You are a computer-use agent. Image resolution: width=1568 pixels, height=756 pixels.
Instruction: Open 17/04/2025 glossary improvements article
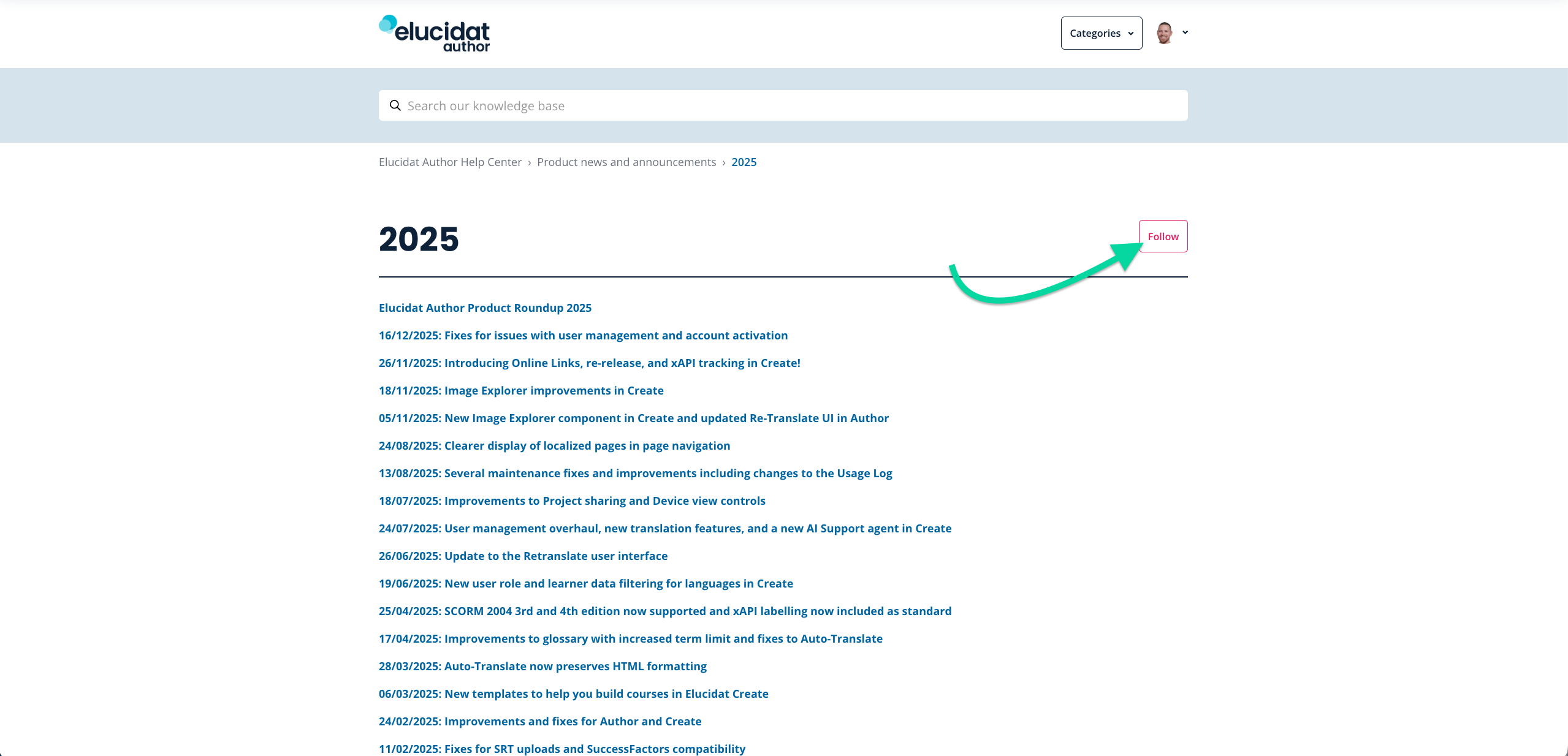click(631, 638)
